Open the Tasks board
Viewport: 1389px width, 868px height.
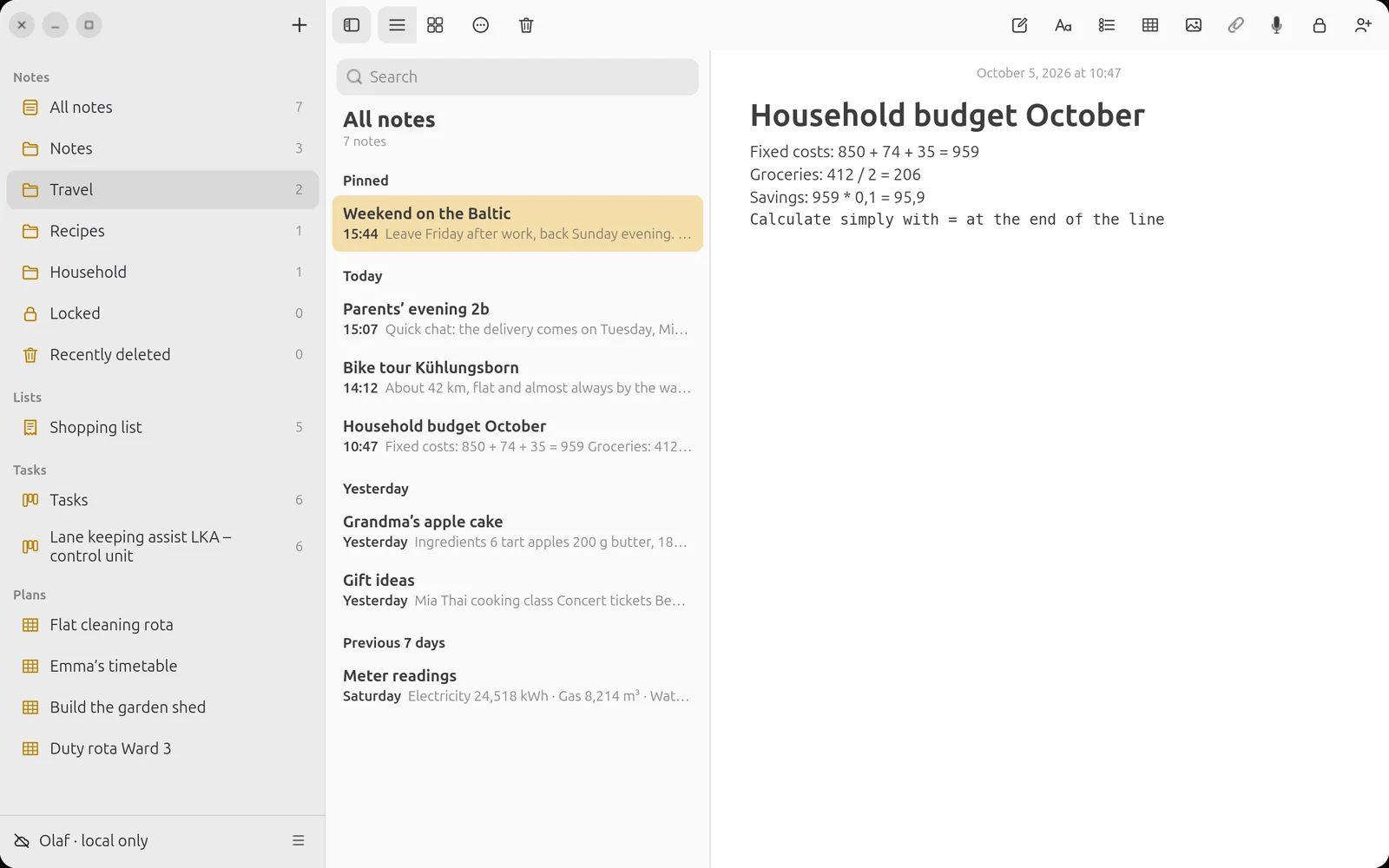(162, 500)
